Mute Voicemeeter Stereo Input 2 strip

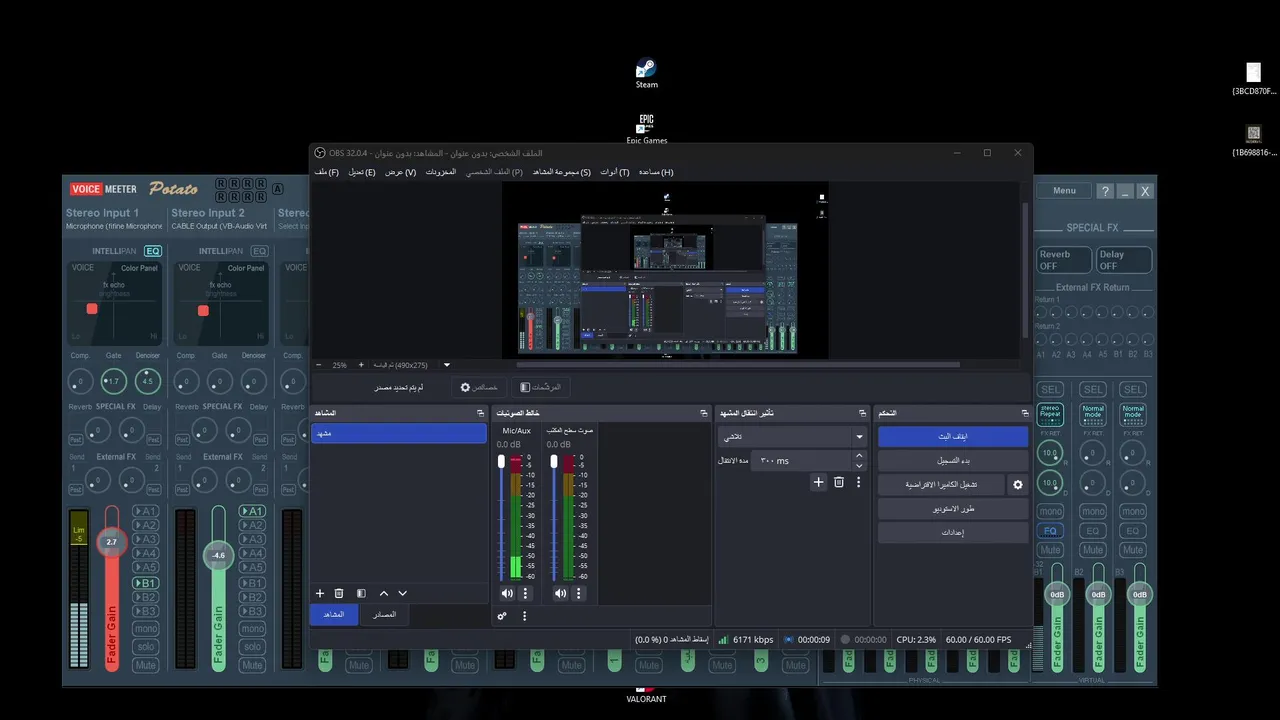click(252, 665)
